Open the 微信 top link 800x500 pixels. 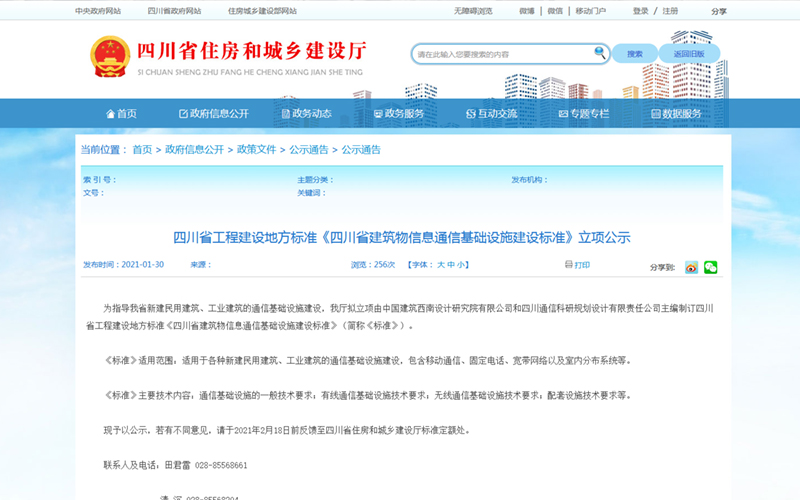coord(555,11)
